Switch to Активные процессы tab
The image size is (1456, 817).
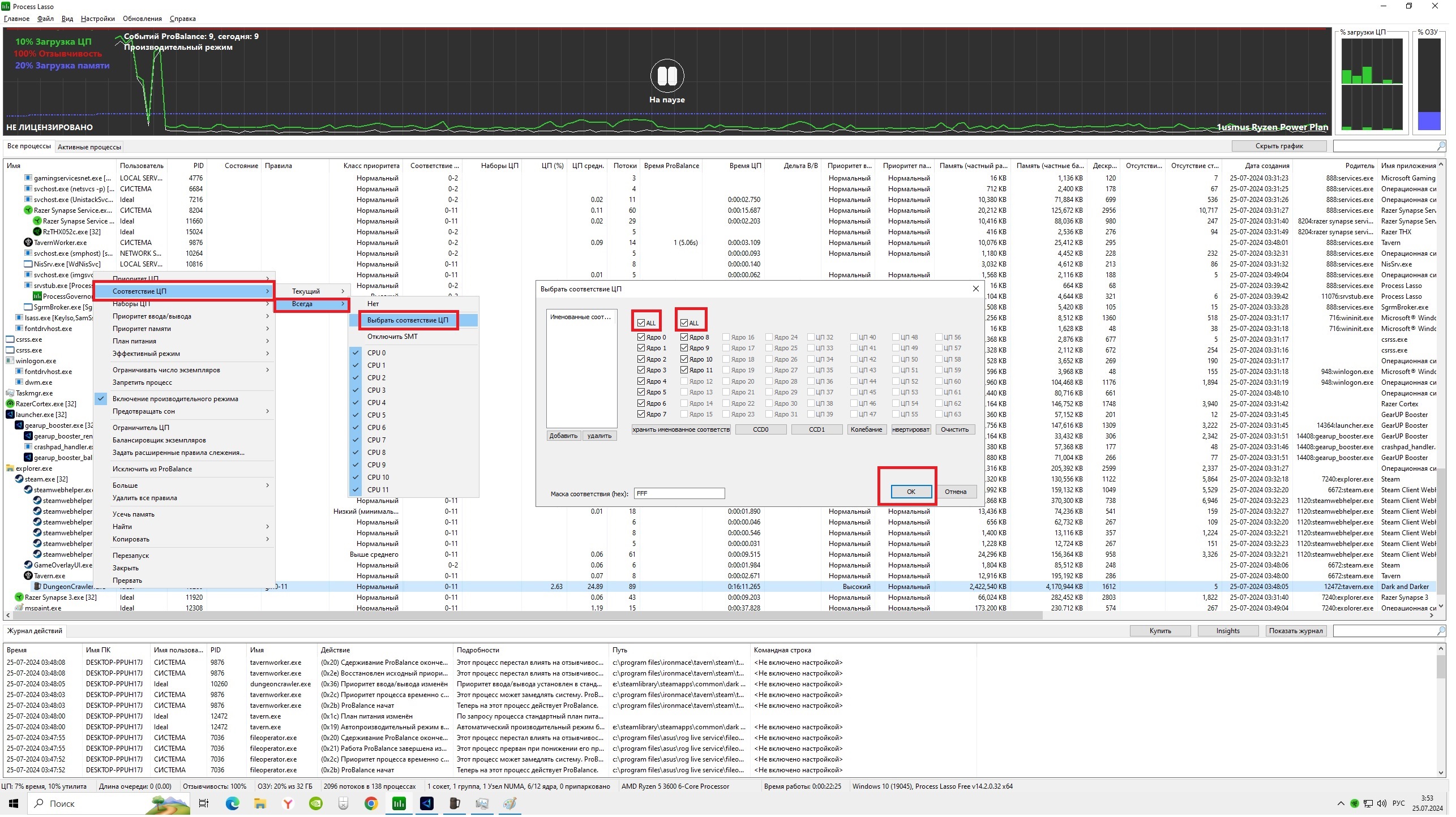(x=90, y=148)
